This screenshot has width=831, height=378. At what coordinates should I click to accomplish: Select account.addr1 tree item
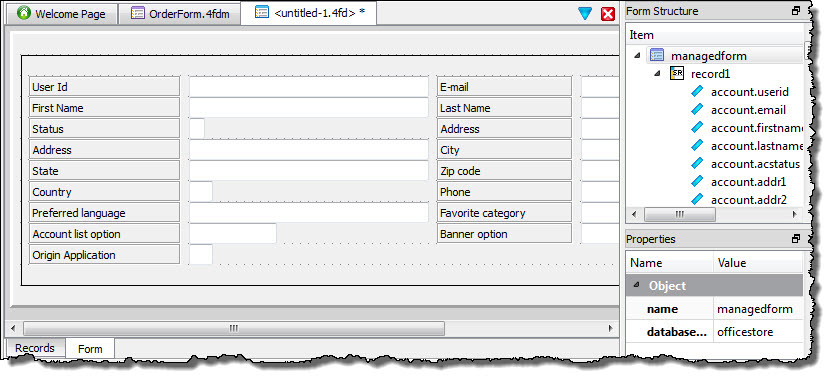(x=748, y=182)
